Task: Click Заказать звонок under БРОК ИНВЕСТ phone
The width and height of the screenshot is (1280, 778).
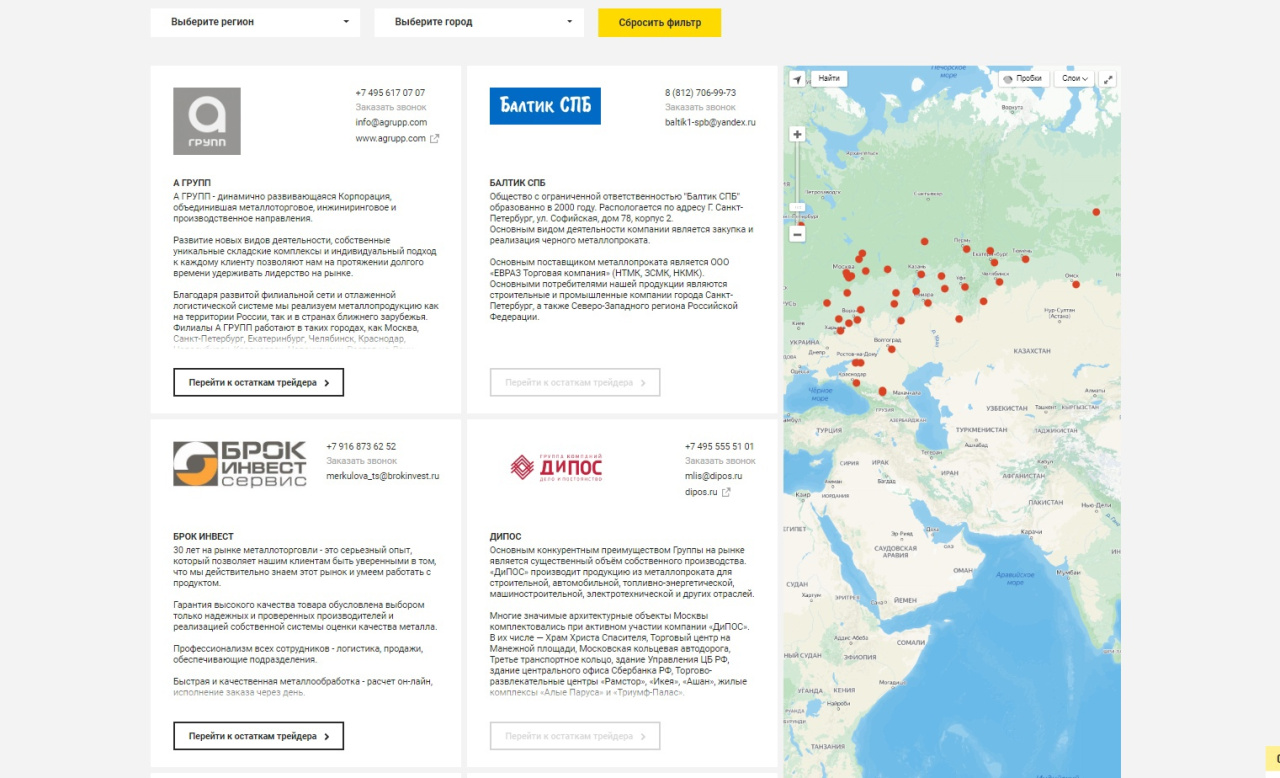Action: (x=362, y=461)
